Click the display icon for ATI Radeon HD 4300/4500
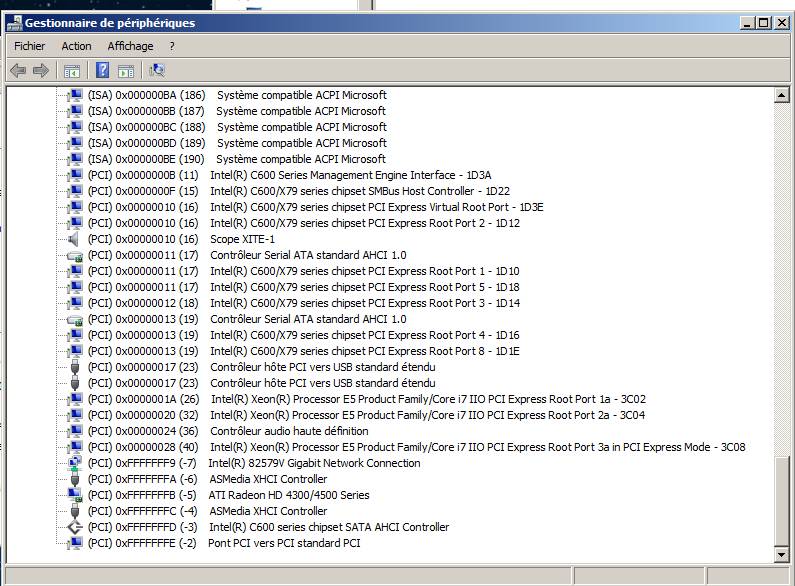This screenshot has height=586, width=795. (75, 495)
